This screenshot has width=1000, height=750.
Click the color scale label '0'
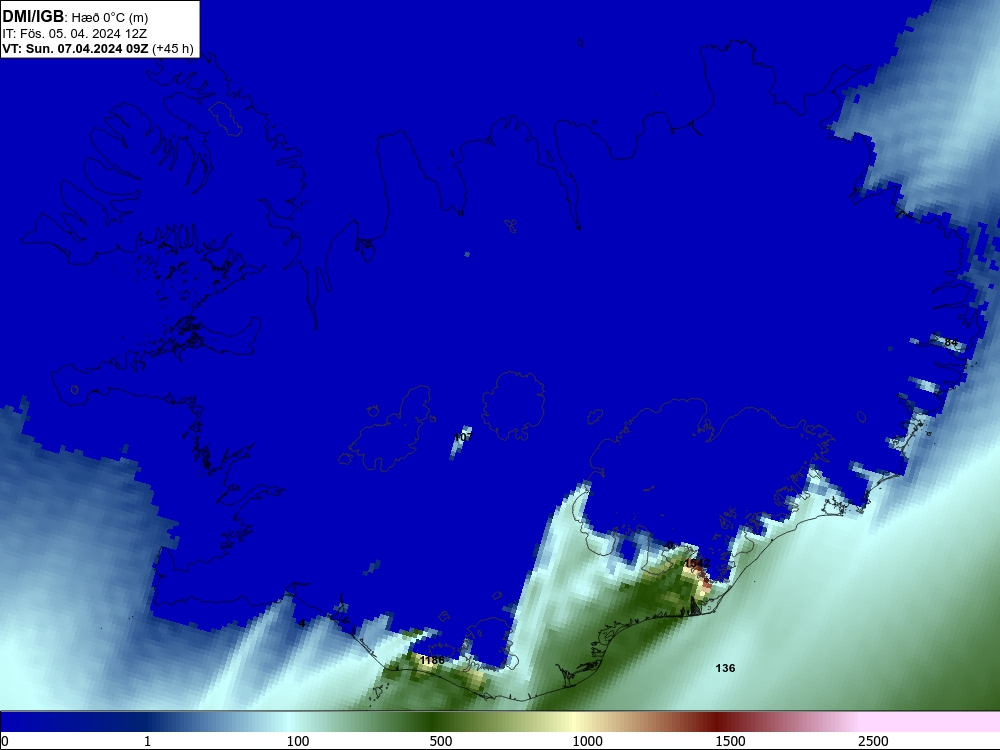[x=5, y=741]
